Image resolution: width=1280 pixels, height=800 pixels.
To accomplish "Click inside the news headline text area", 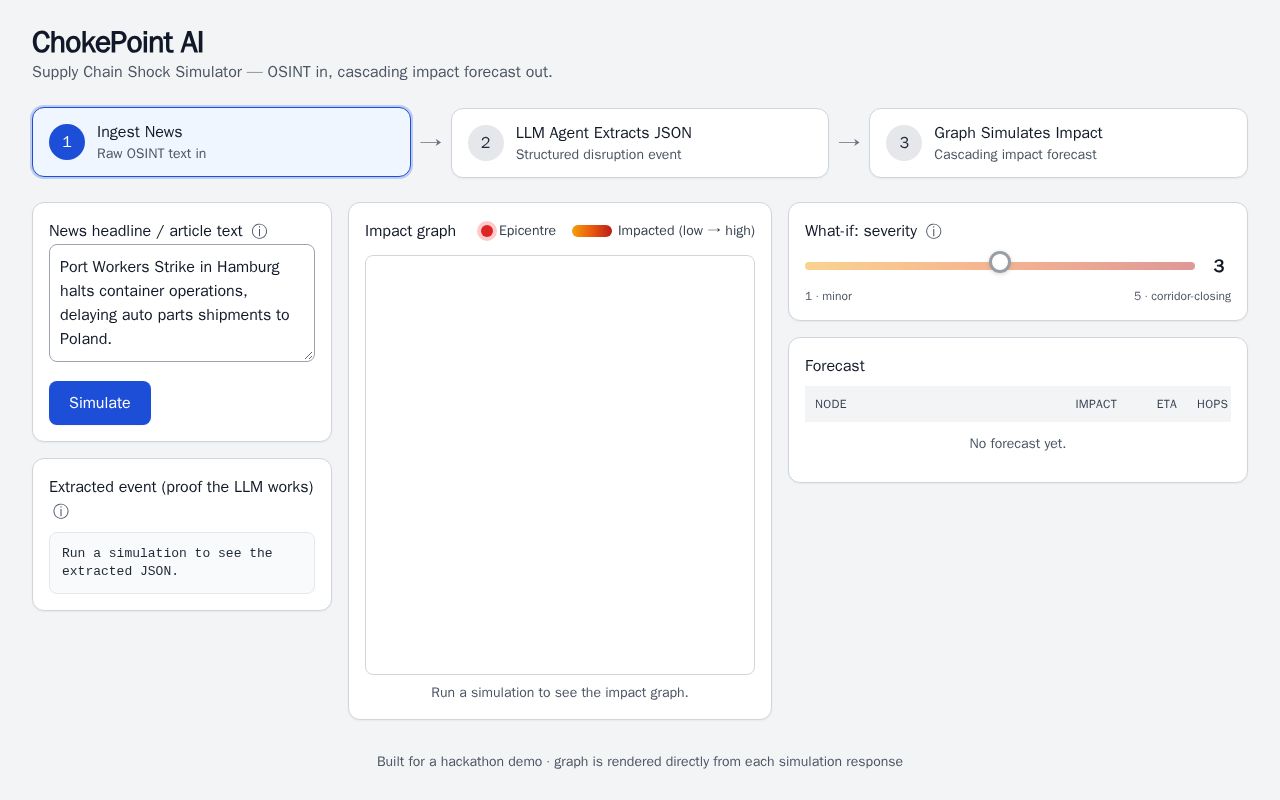I will coord(182,303).
